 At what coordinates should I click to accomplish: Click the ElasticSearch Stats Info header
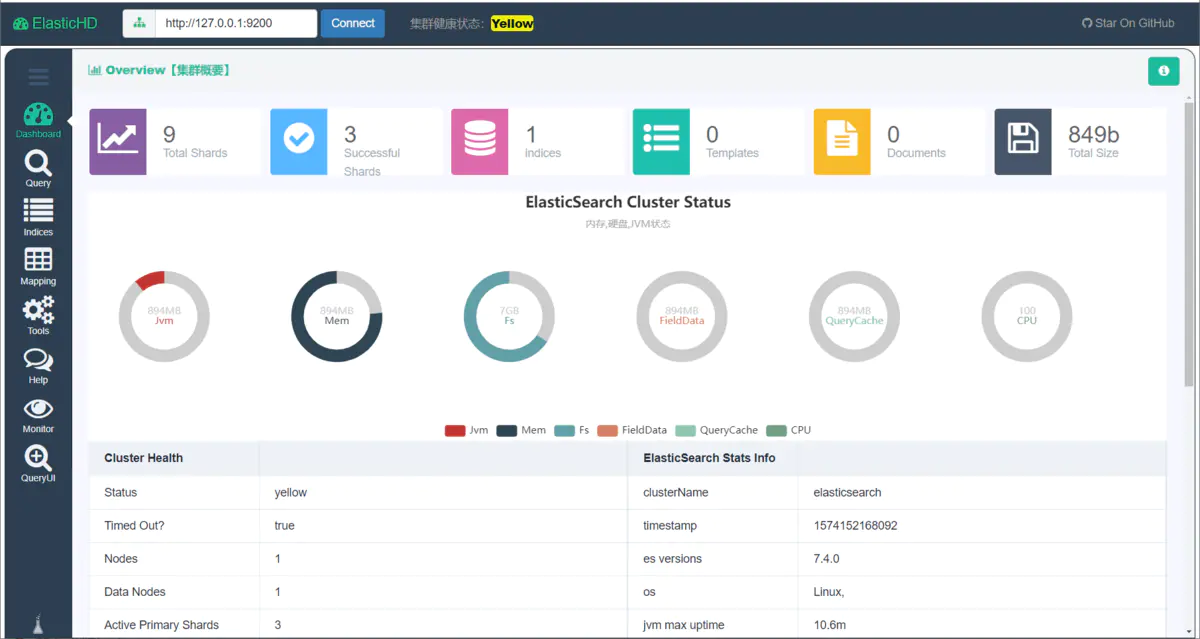[709, 458]
